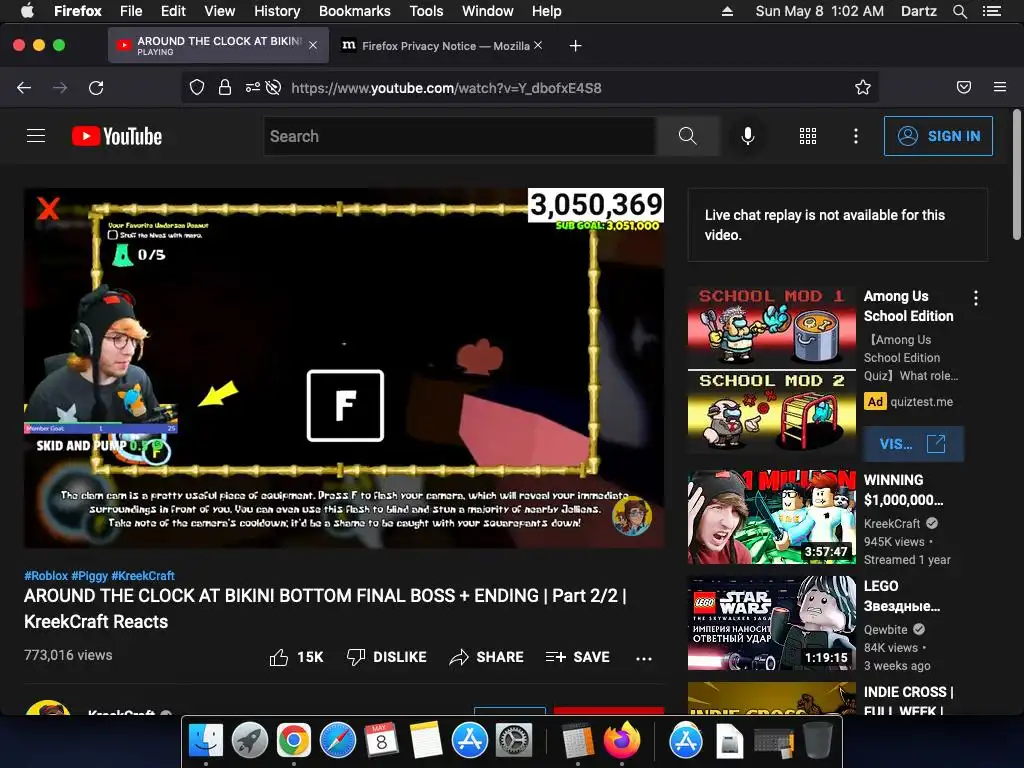Dislike the video
This screenshot has height=768, width=1024.
[387, 657]
